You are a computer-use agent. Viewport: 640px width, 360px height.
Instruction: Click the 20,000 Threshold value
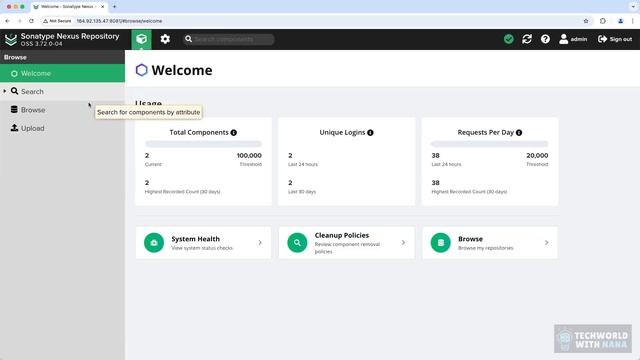537,156
